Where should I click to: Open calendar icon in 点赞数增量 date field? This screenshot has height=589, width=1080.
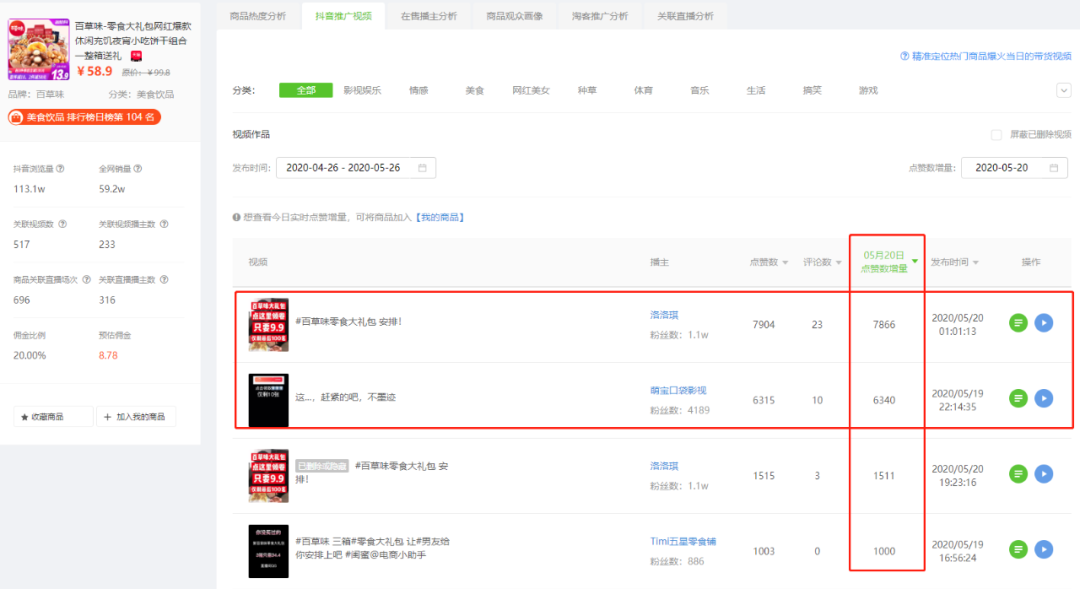[1053, 167]
